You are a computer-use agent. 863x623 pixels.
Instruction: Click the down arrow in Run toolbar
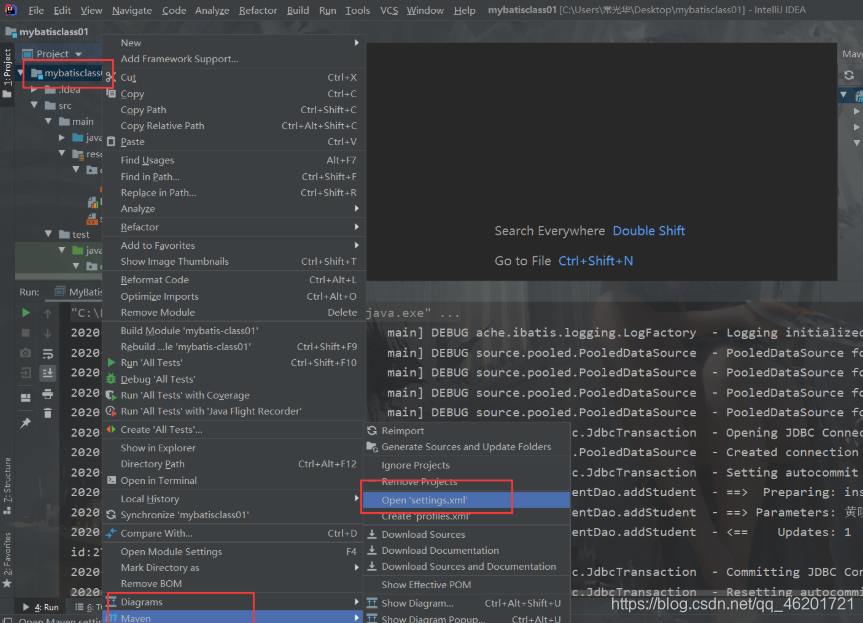[48, 333]
